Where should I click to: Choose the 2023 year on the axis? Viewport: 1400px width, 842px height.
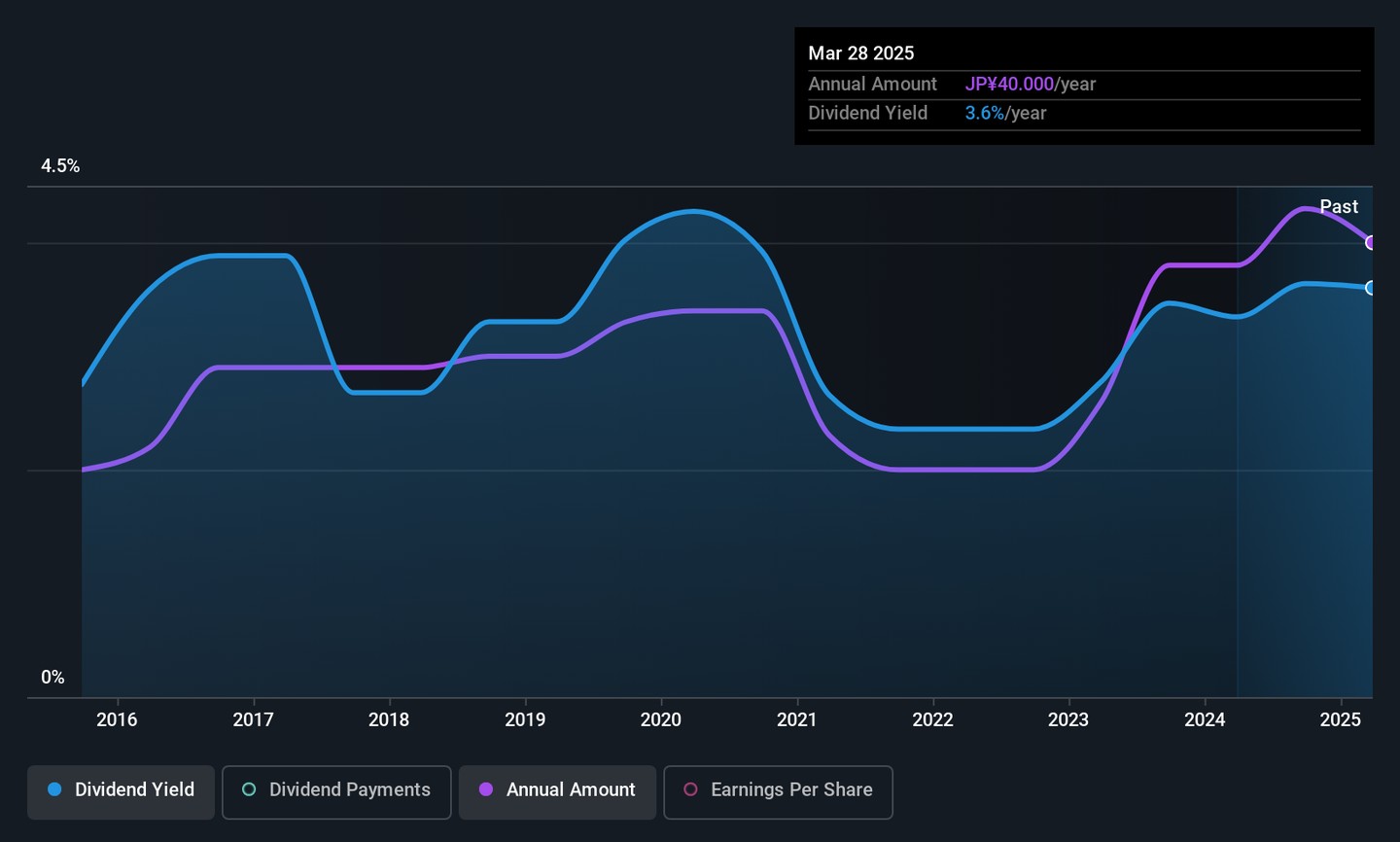pos(1068,719)
